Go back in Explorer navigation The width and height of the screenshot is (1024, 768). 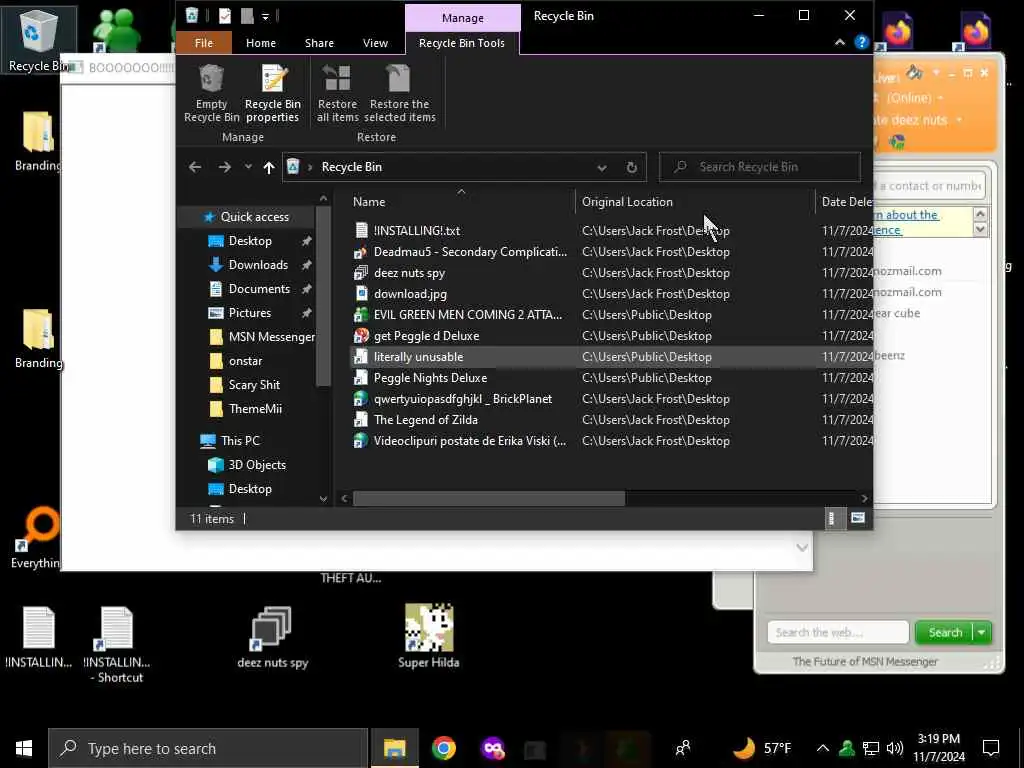pyautogui.click(x=195, y=167)
